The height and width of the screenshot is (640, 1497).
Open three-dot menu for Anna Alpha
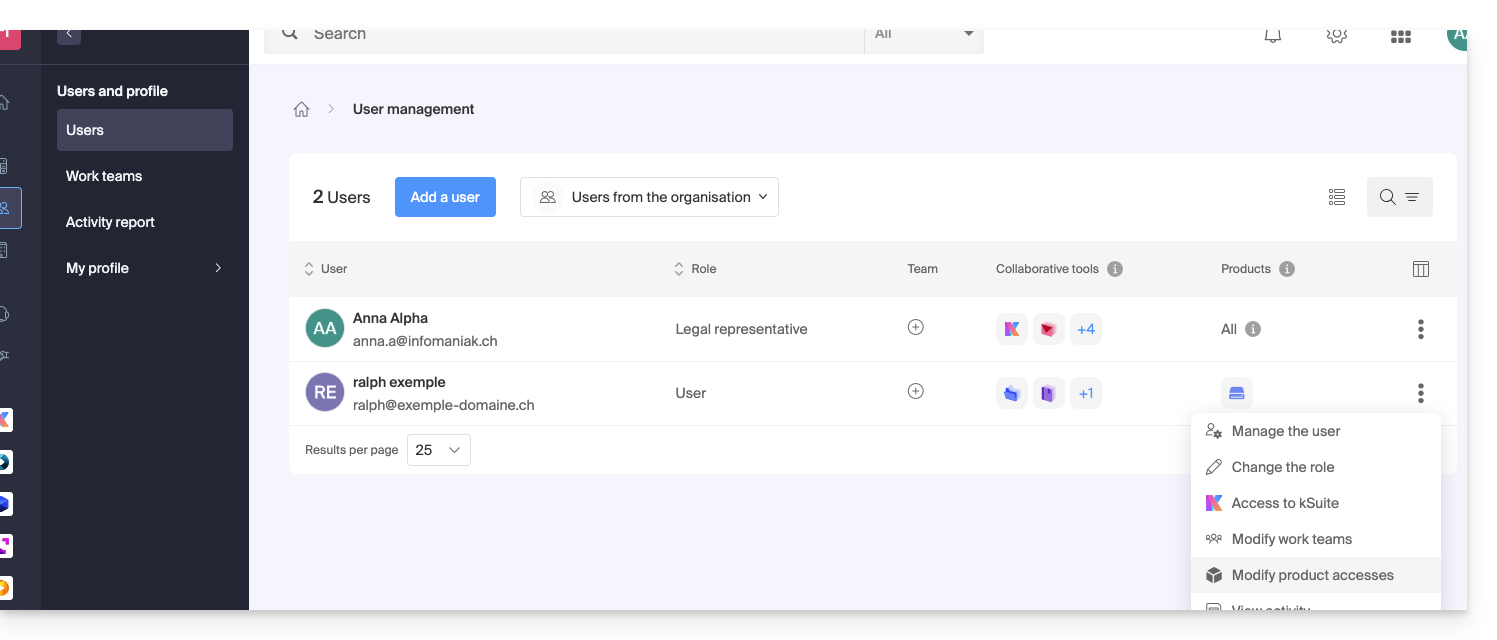[x=1420, y=329]
